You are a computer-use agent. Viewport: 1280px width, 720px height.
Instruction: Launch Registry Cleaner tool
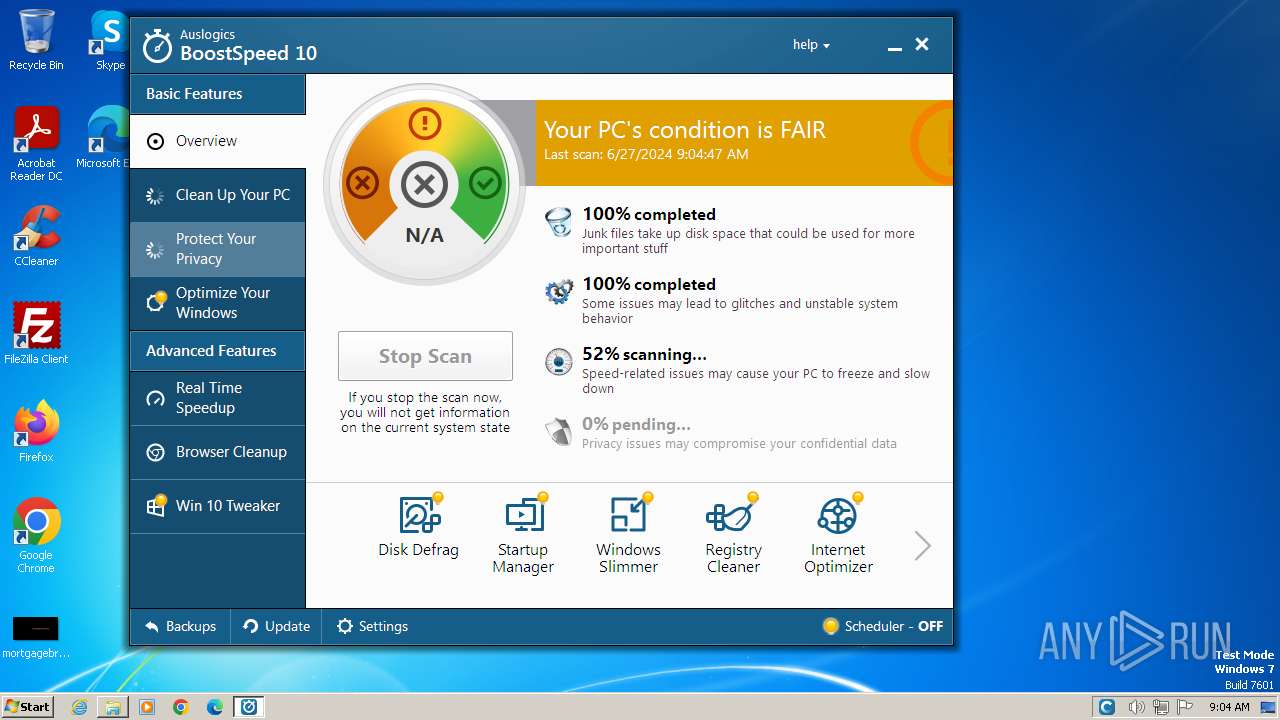tap(733, 535)
